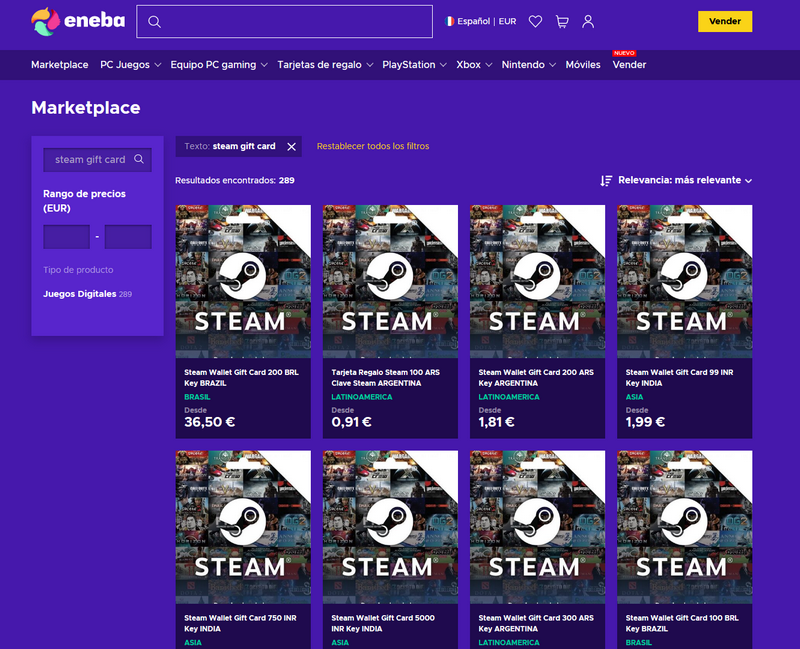Viewport: 800px width, 649px height.
Task: Click the Resultados encontrados: 289 text
Action: point(235,181)
